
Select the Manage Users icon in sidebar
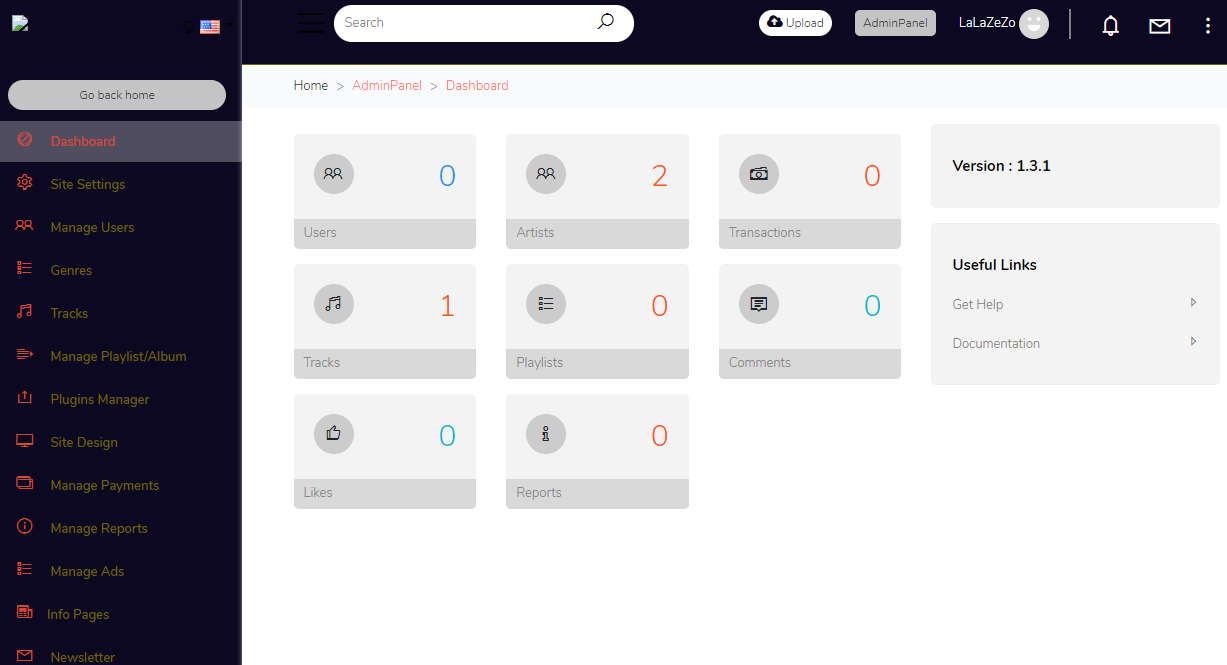pos(25,227)
